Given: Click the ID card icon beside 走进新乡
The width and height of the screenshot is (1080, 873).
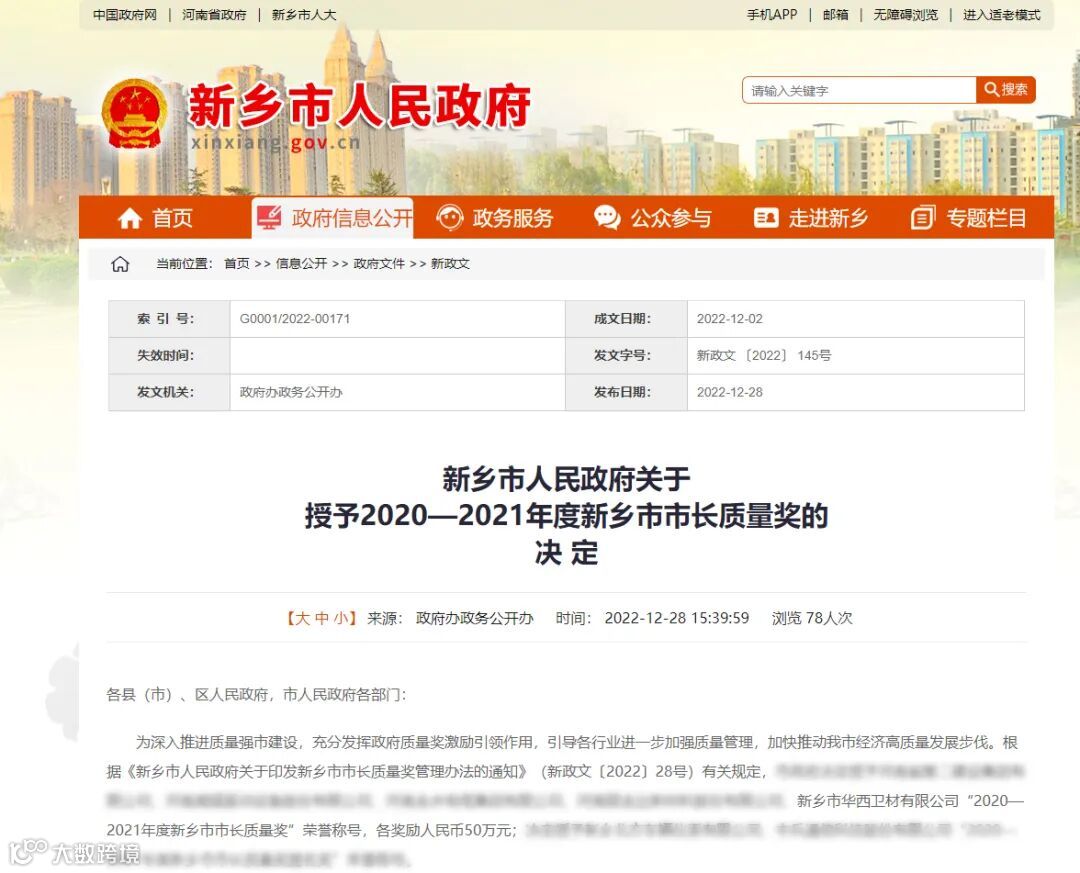Looking at the screenshot, I should (766, 218).
